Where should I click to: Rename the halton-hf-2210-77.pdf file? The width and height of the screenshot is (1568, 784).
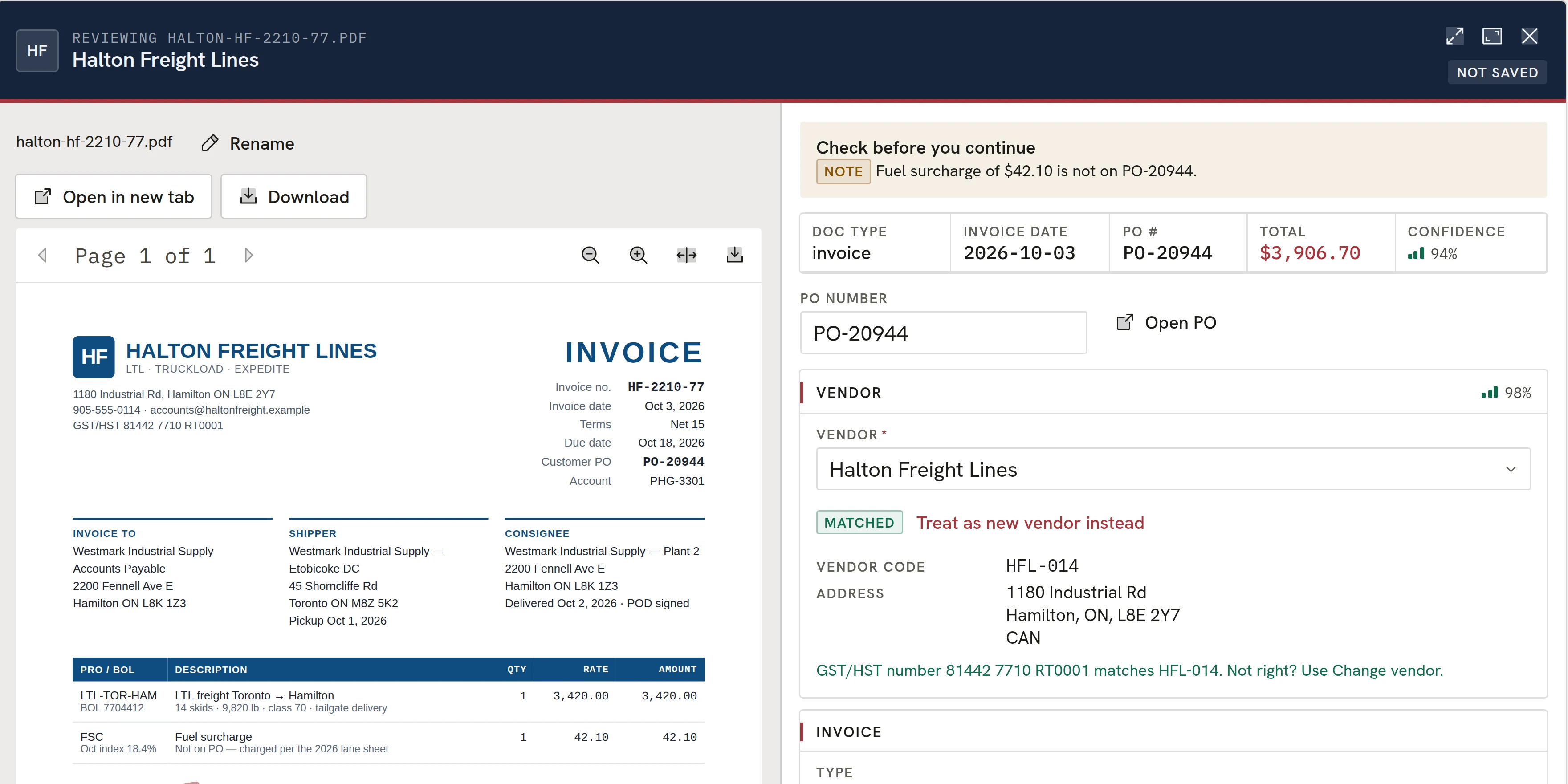coord(248,143)
